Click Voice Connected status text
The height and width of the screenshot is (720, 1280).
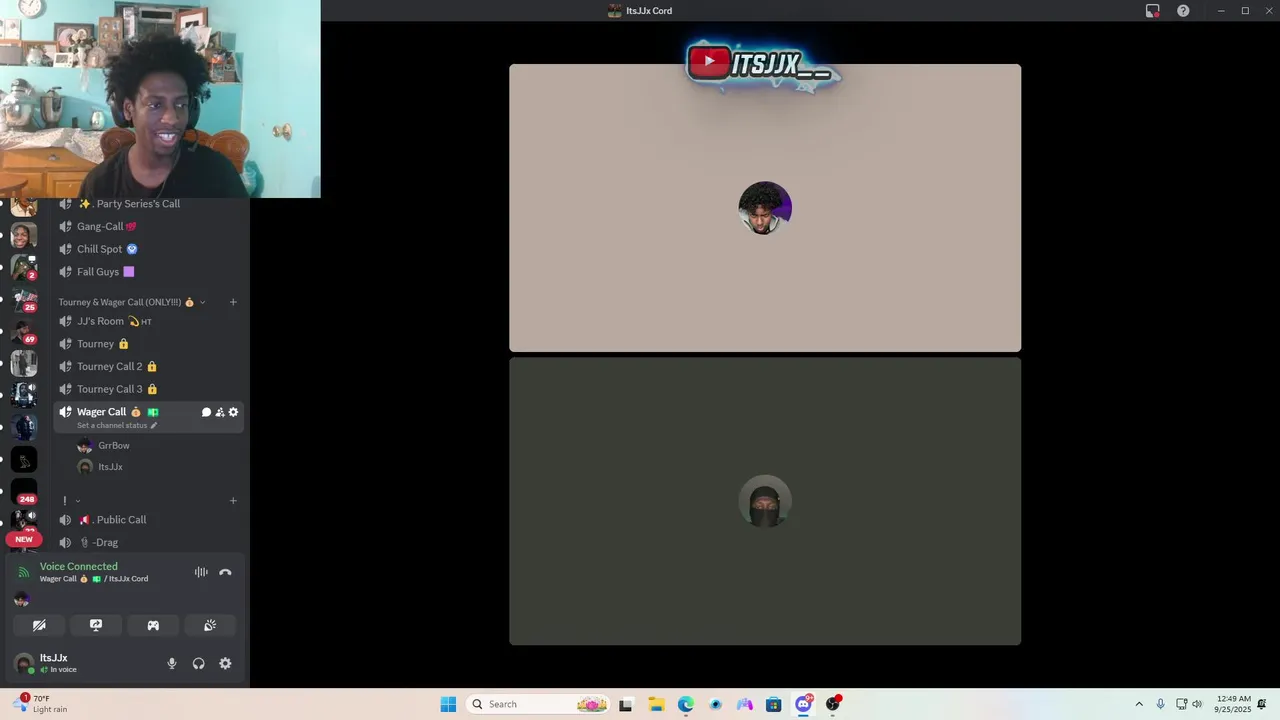(79, 566)
